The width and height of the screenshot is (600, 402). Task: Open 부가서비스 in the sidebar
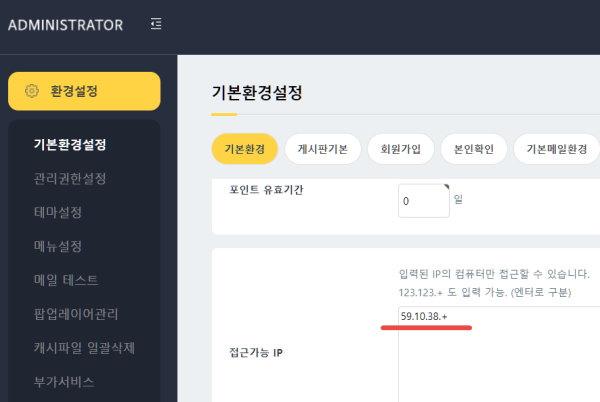pos(64,381)
